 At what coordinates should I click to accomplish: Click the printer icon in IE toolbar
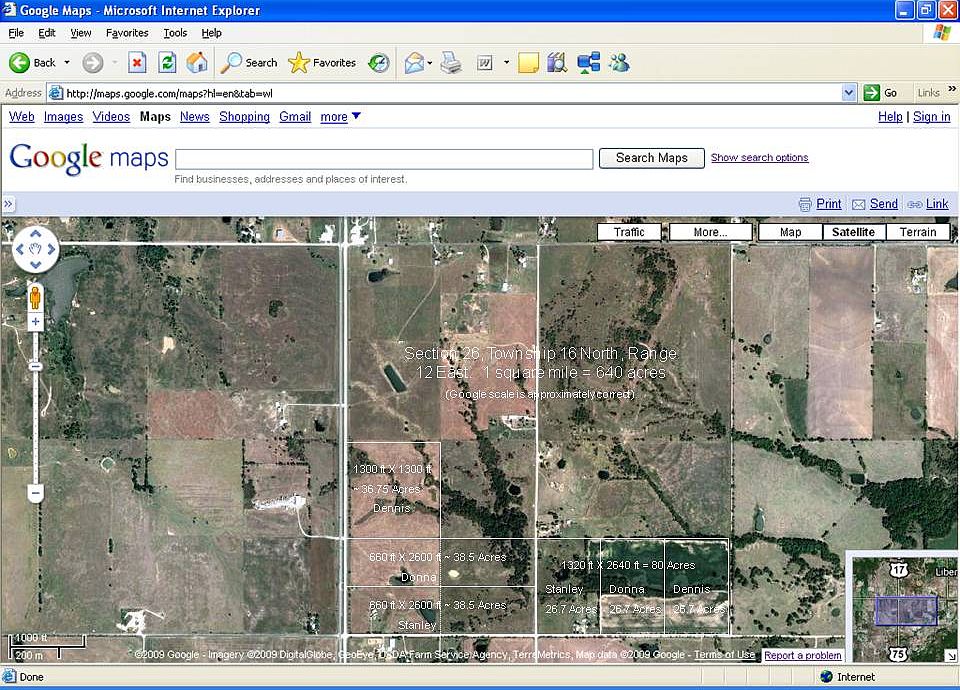click(x=451, y=62)
